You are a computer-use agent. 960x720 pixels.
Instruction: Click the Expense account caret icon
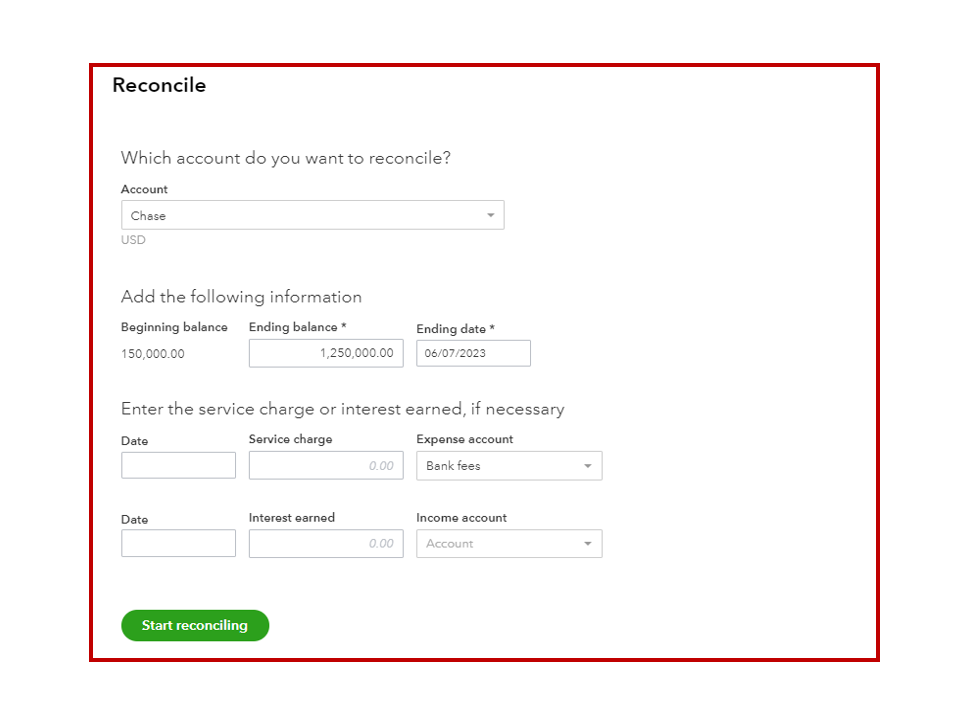tap(588, 466)
